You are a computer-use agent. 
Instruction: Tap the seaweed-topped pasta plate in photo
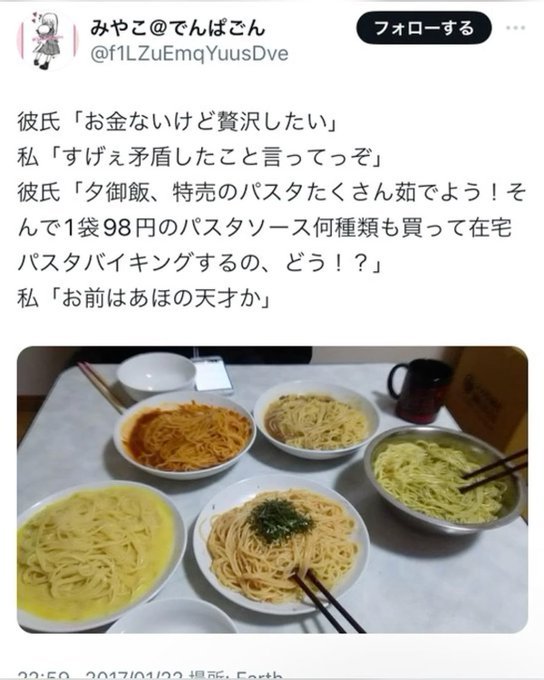click(281, 543)
